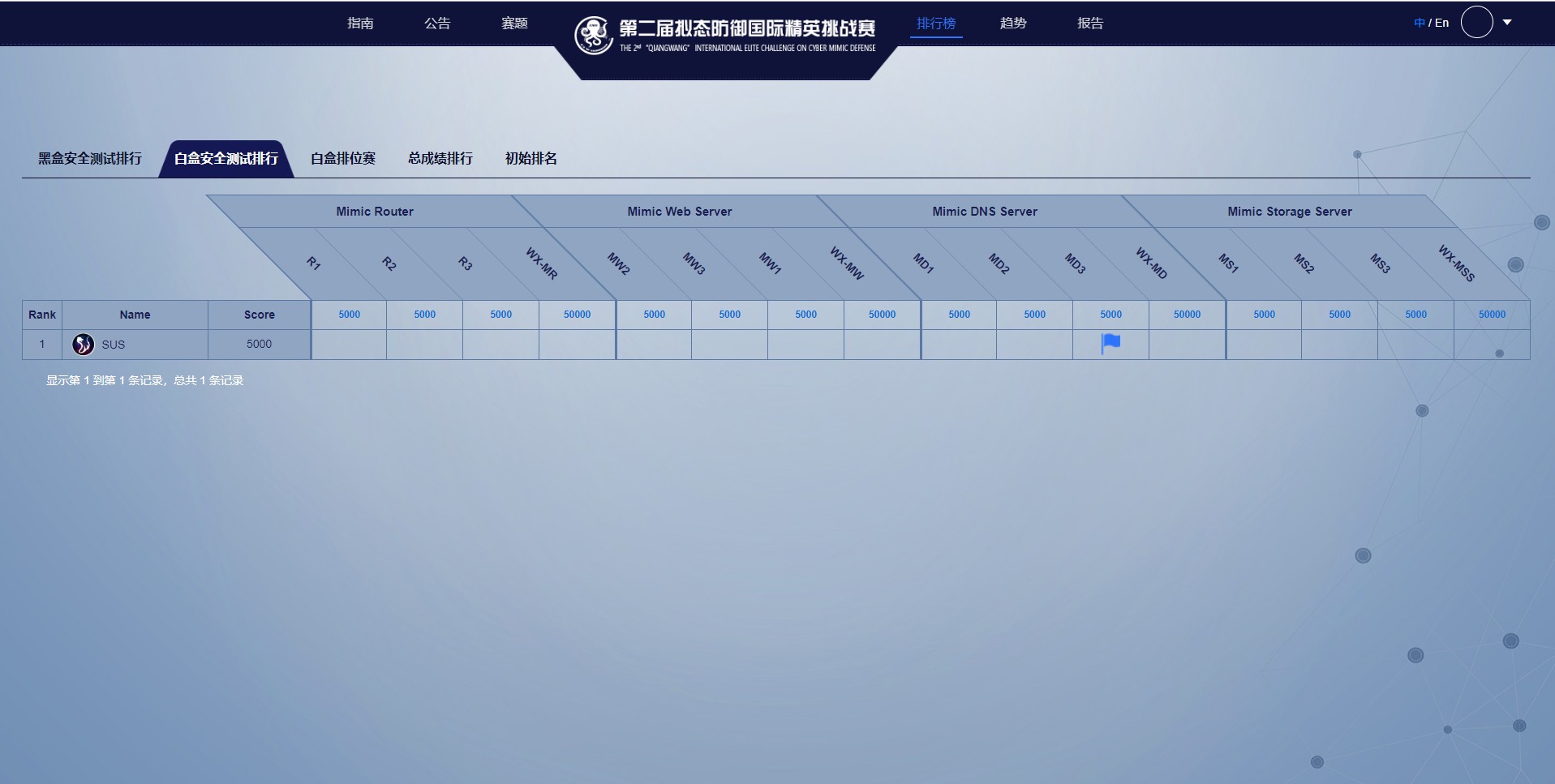
Task: Click the Mimic Router group header
Action: point(375,212)
